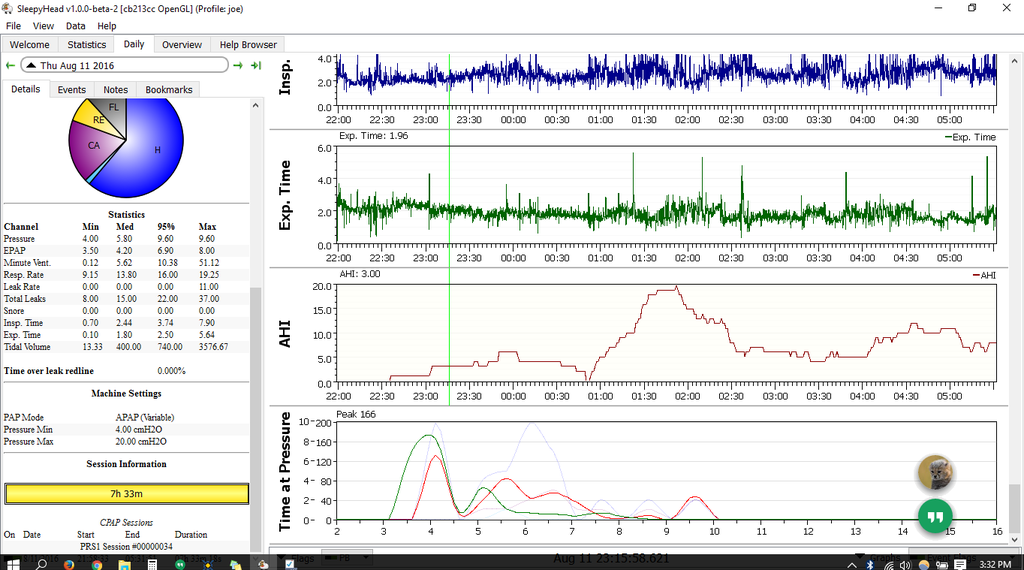Switch to the Statistics tab

coord(86,45)
